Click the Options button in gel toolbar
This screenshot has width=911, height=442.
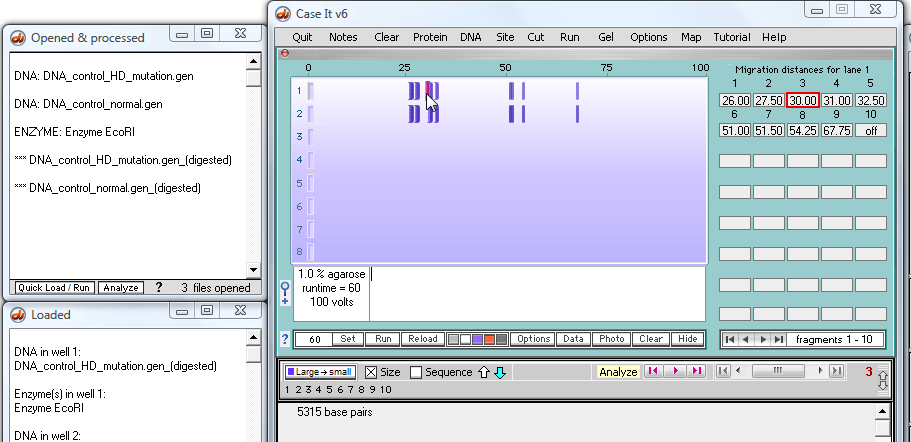[533, 339]
